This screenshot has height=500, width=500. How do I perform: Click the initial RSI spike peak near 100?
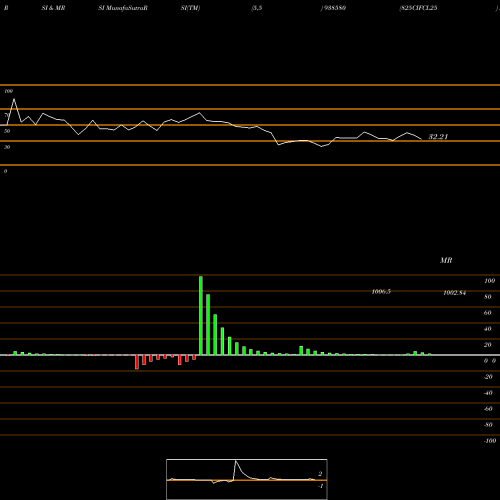(x=14, y=99)
